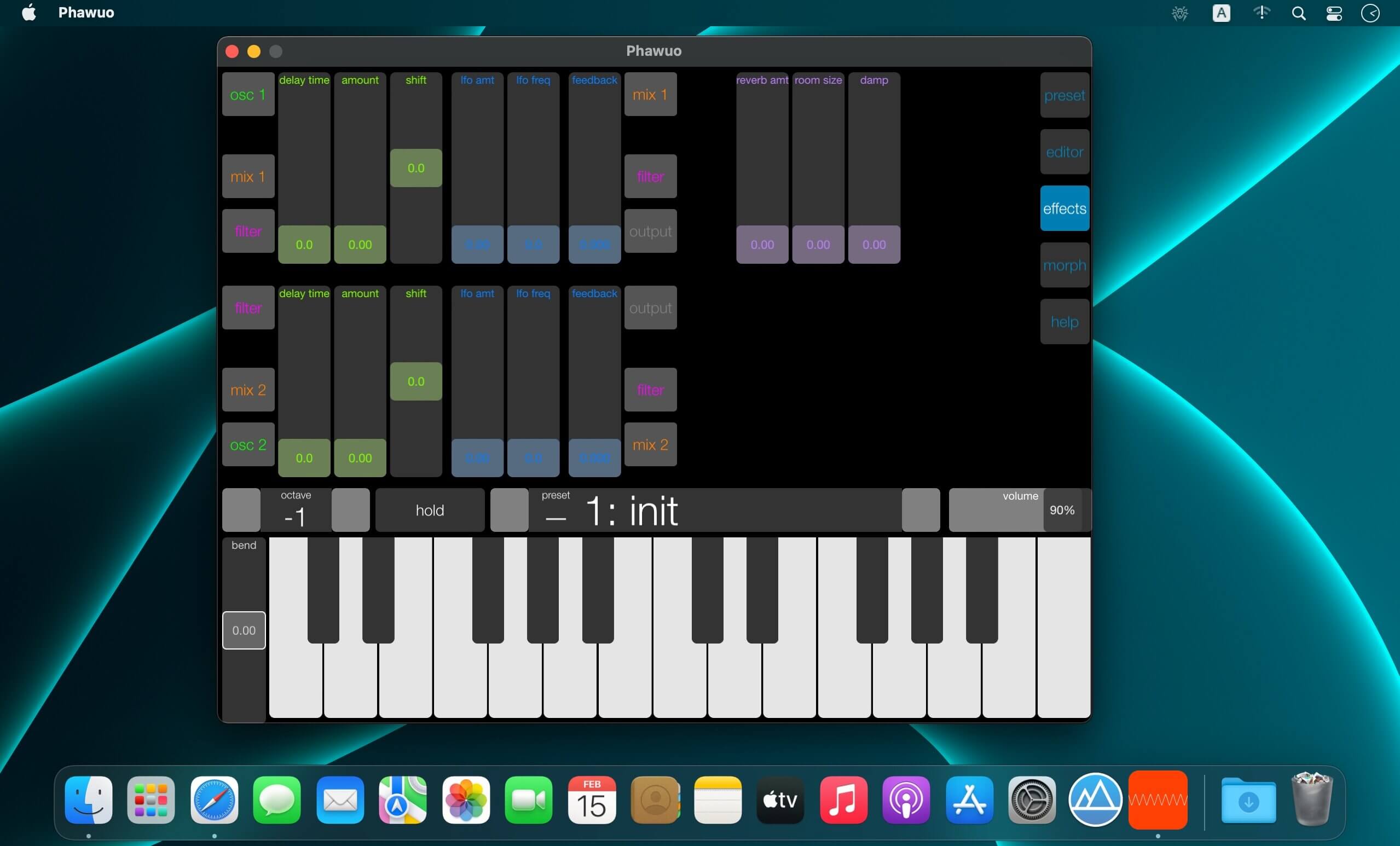Open the morph tab
This screenshot has height=846, width=1400.
point(1064,265)
